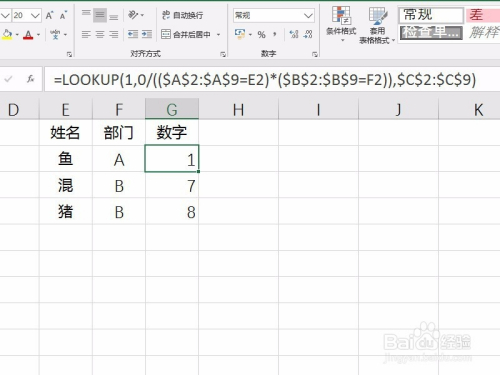The image size is (500, 375).
Task: Open the font color dropdown arrow
Action: [39, 35]
